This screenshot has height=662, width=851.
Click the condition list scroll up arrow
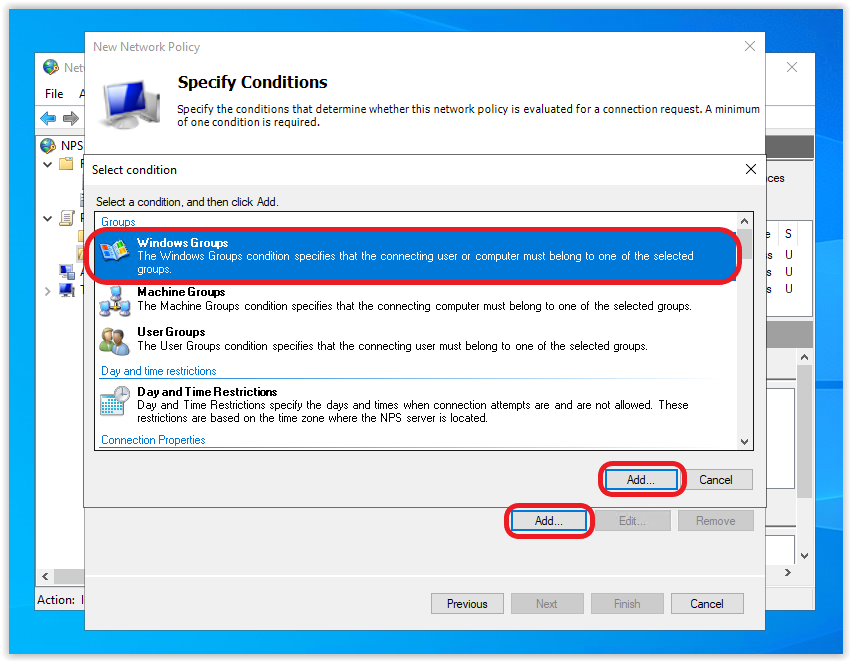pyautogui.click(x=745, y=221)
